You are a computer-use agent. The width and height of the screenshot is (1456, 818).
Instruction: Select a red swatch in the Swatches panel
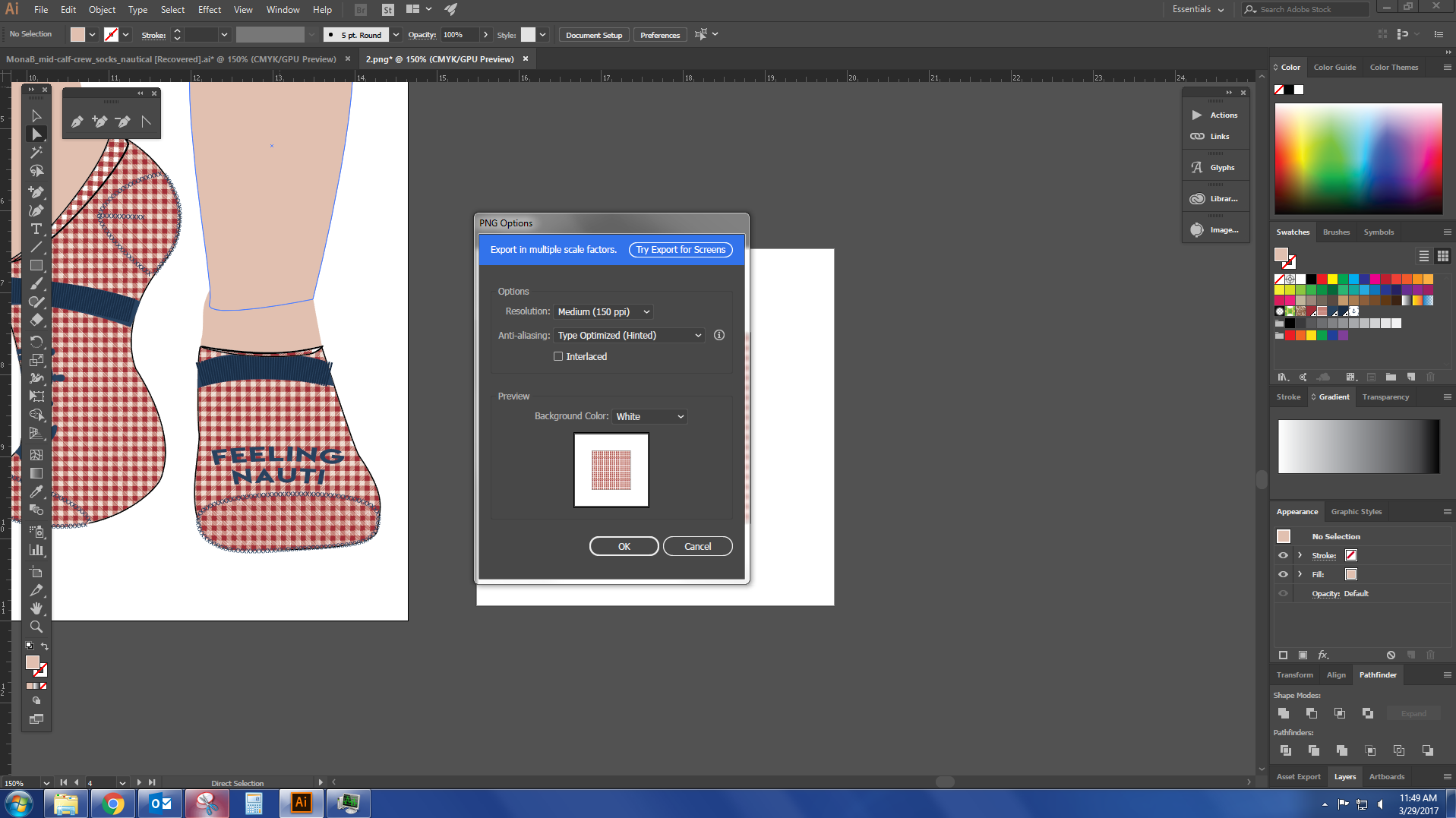(1322, 279)
